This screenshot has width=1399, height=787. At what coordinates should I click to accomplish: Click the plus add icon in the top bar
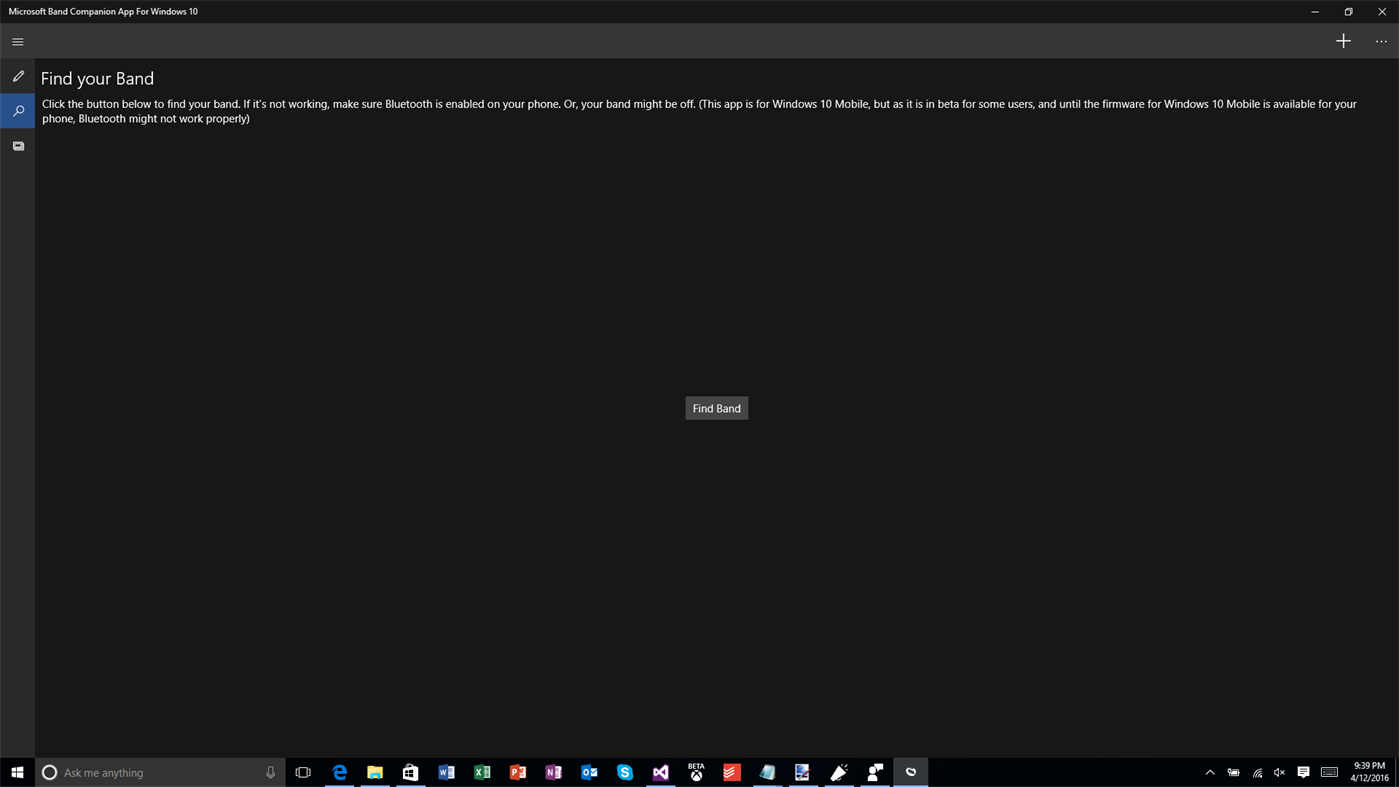1343,41
